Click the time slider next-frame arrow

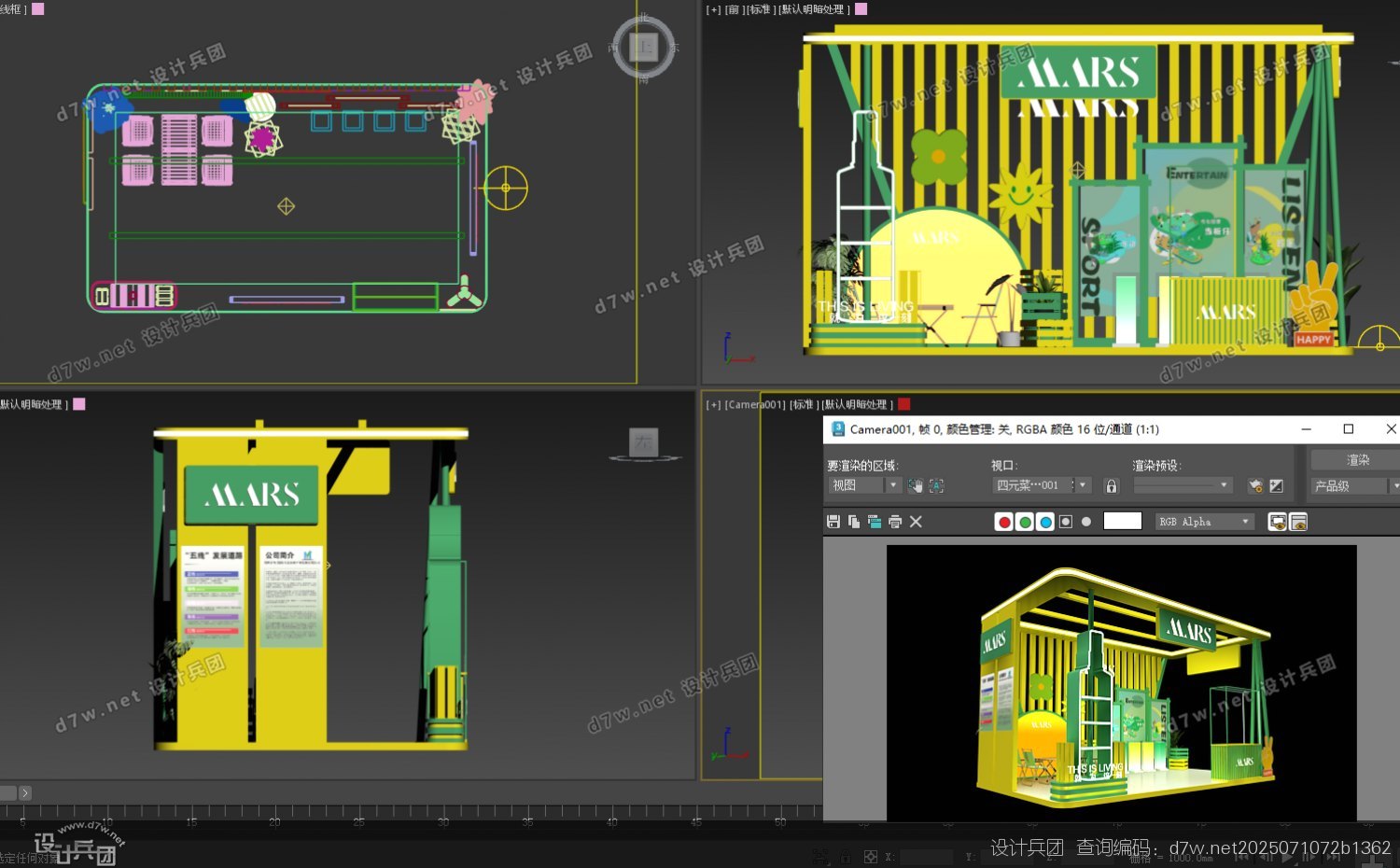(x=25, y=792)
